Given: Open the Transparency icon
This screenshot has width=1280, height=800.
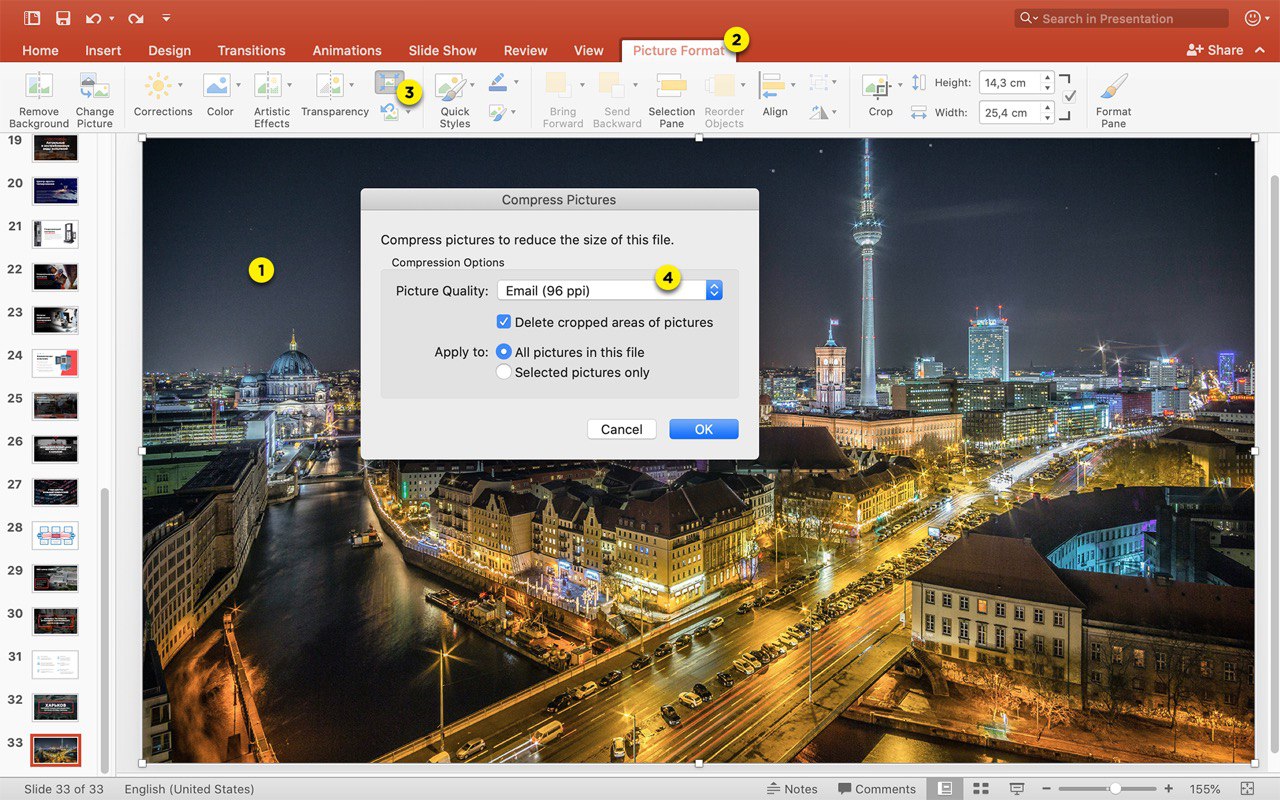Looking at the screenshot, I should click(x=329, y=85).
